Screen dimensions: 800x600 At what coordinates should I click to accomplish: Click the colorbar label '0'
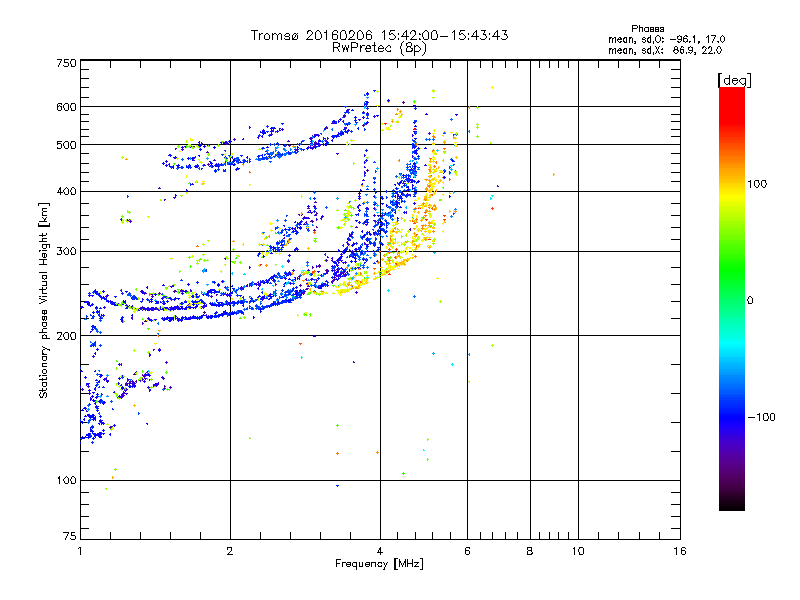[x=750, y=301]
